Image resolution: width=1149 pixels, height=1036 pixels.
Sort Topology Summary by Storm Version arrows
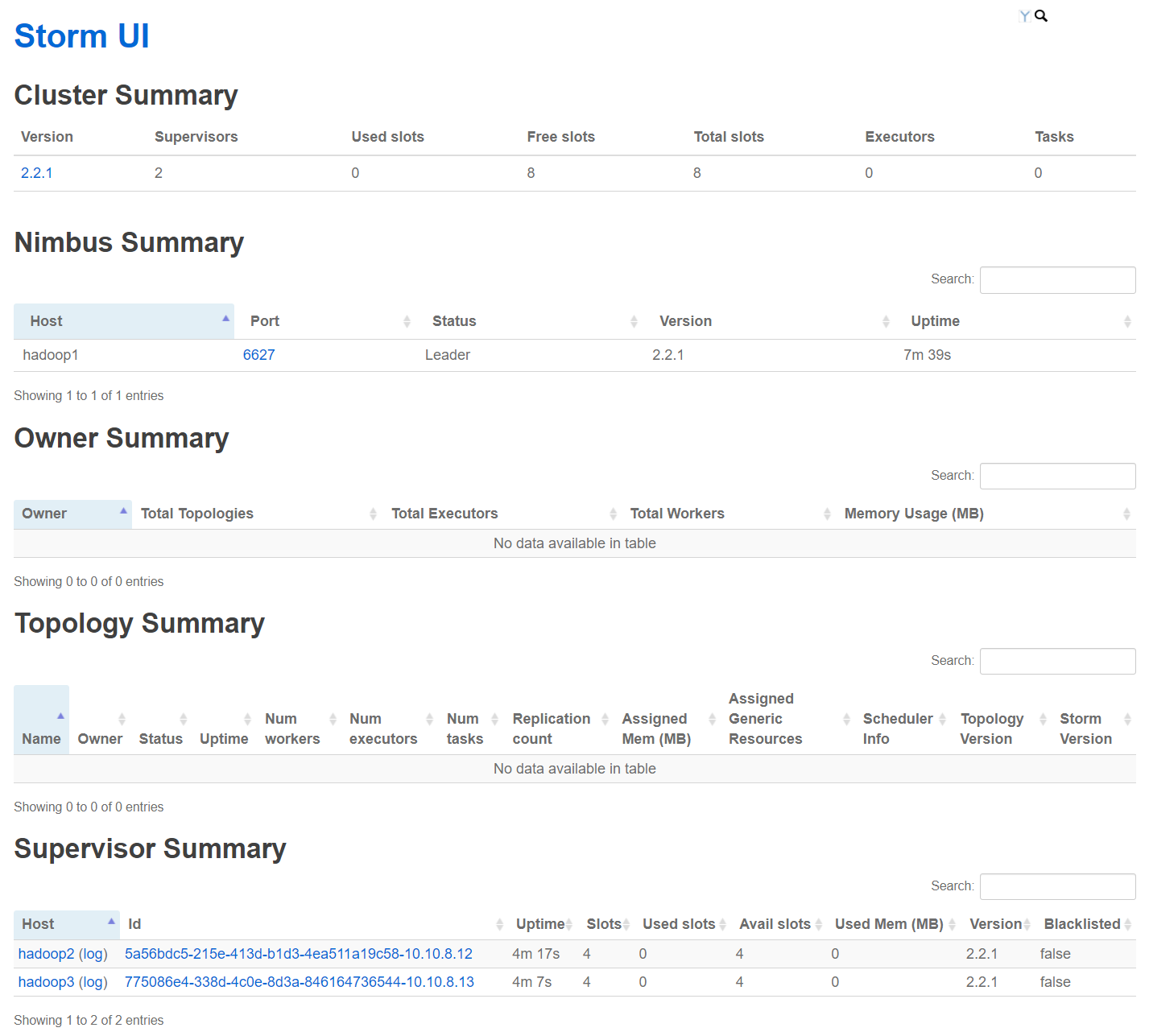pyautogui.click(x=1127, y=719)
